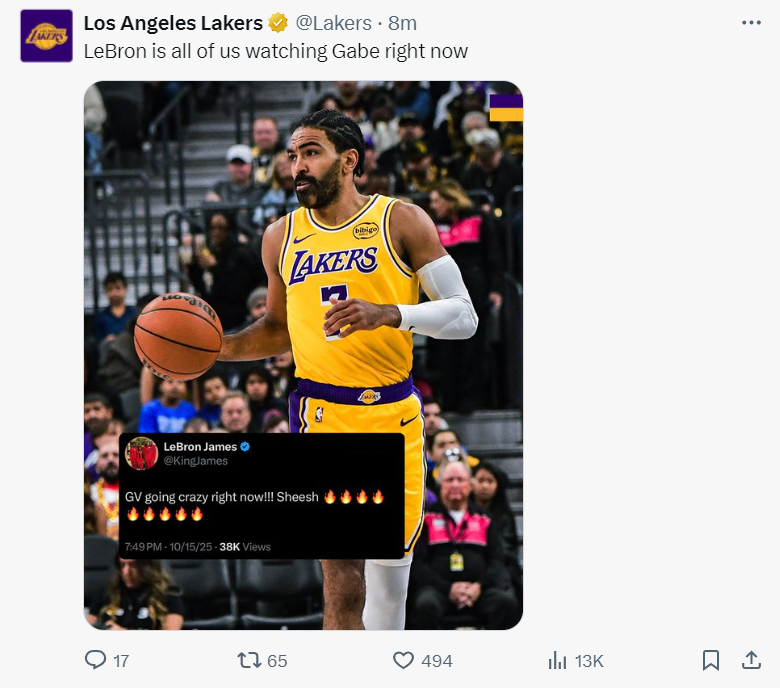Click the @Lakers handle
The width and height of the screenshot is (780, 688).
[x=333, y=23]
